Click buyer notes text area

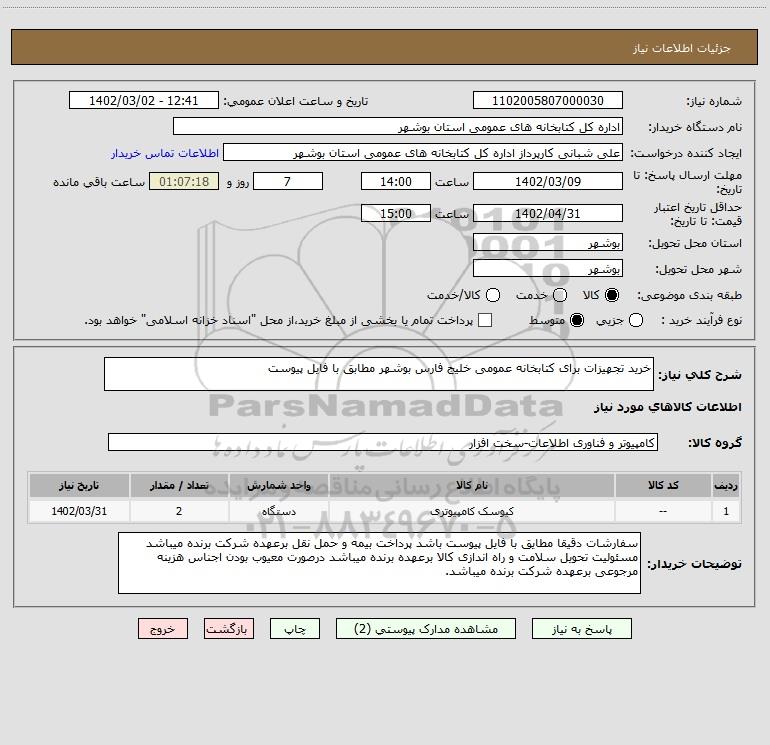[379, 563]
